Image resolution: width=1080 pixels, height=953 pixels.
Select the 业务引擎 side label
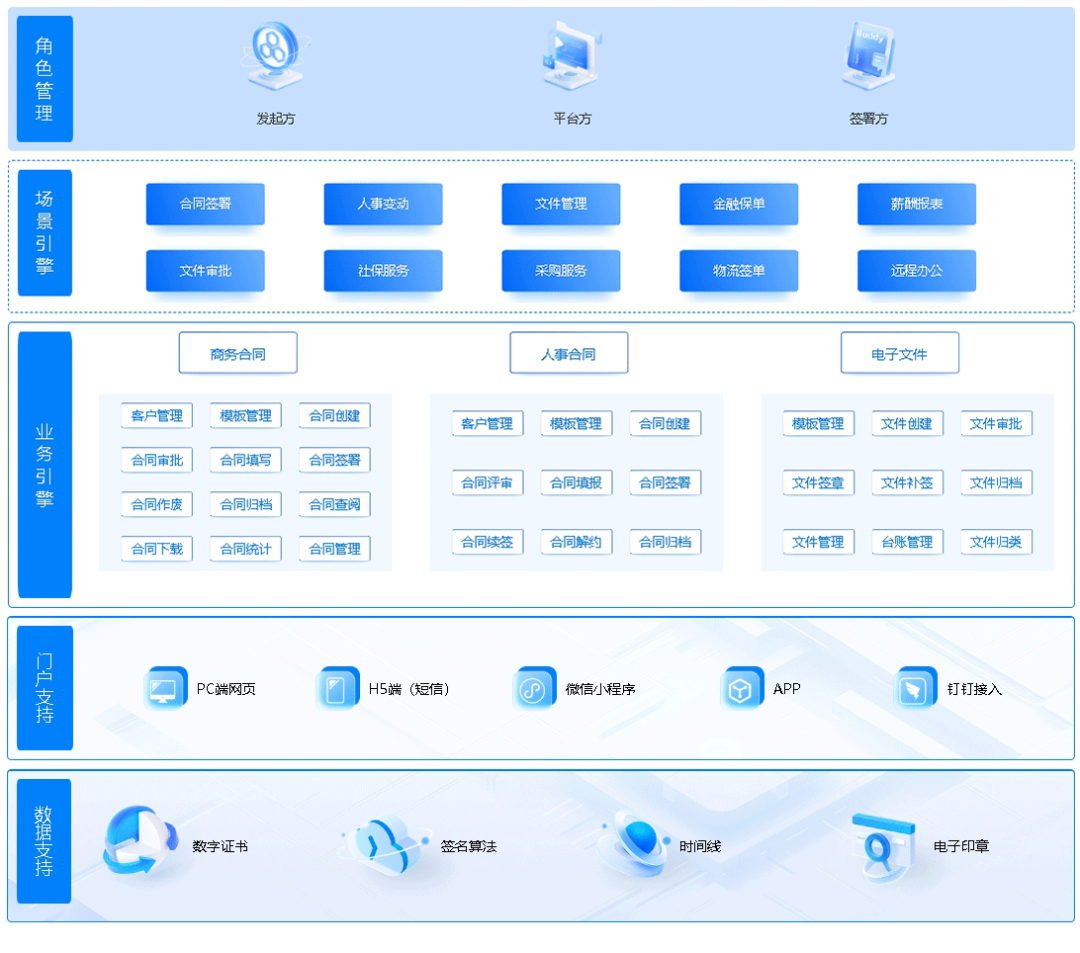45,465
